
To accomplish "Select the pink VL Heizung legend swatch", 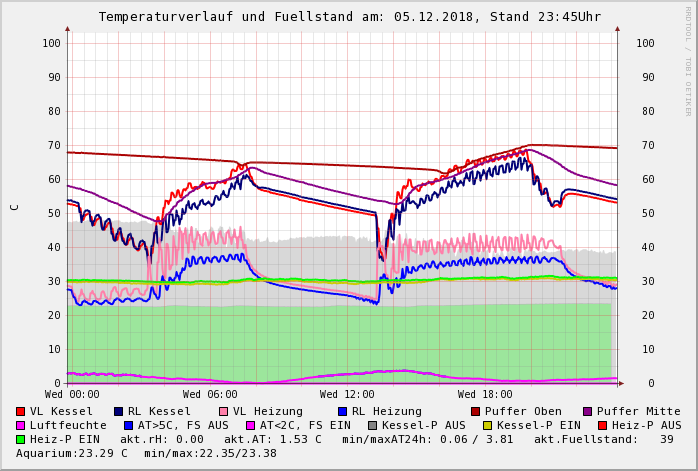I will [222, 411].
